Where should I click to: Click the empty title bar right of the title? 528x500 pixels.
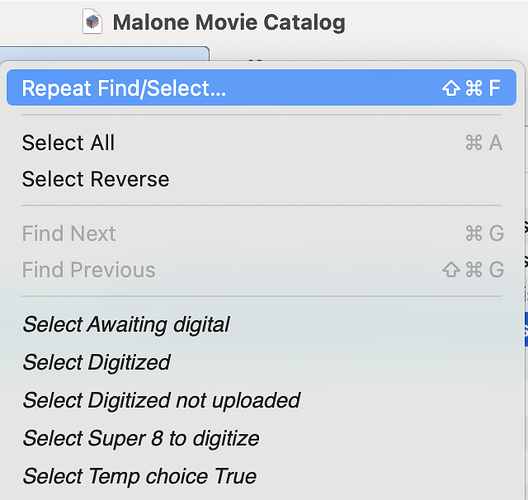(x=434, y=22)
